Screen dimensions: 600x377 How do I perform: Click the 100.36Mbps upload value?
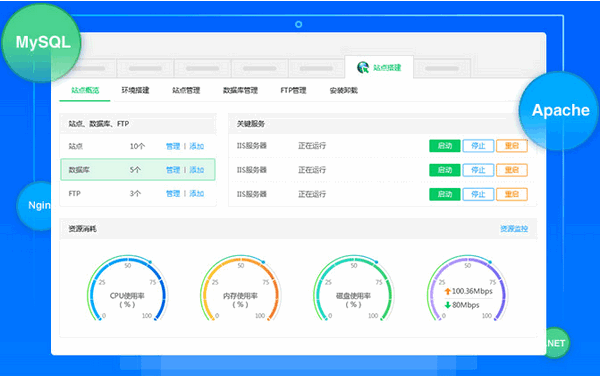pyautogui.click(x=472, y=292)
